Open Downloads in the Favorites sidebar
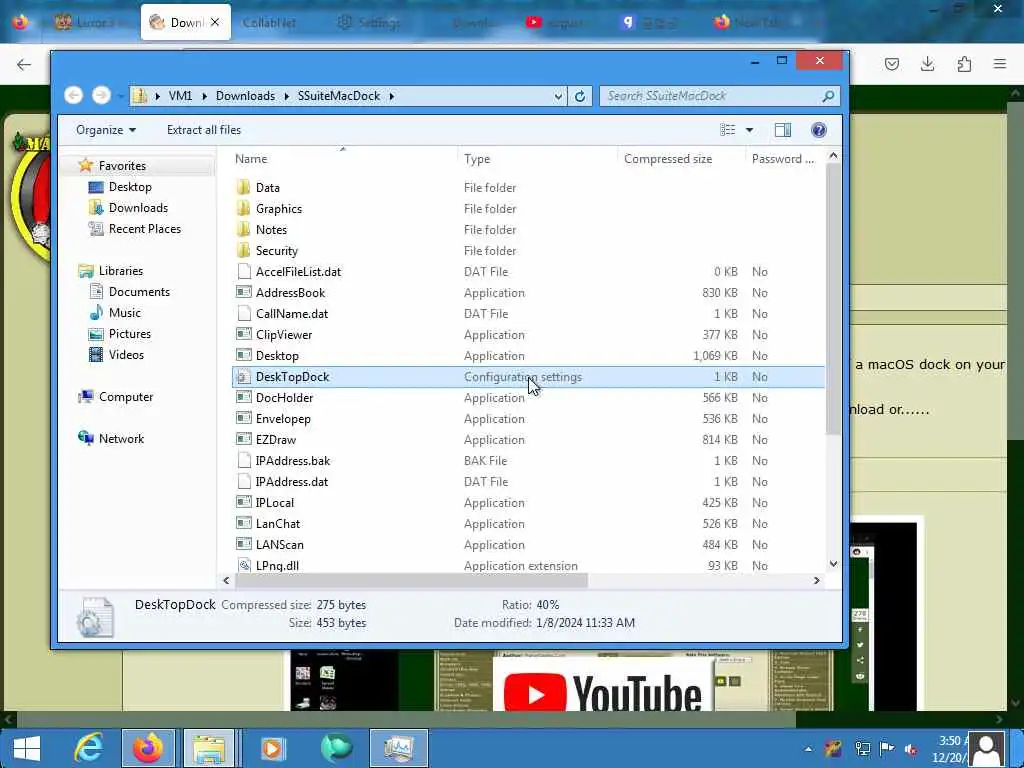Viewport: 1024px width, 768px height. 138,208
